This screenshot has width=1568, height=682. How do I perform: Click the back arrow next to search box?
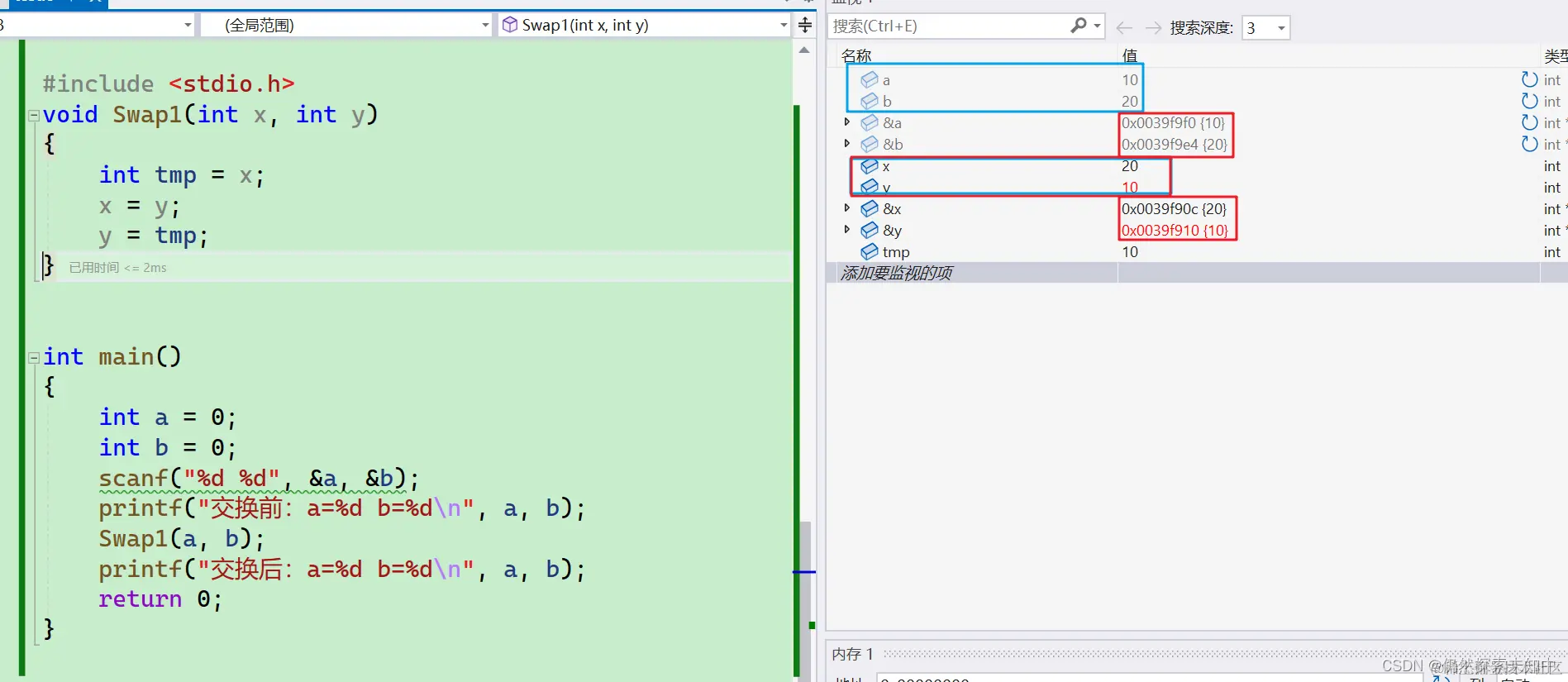(x=1124, y=27)
